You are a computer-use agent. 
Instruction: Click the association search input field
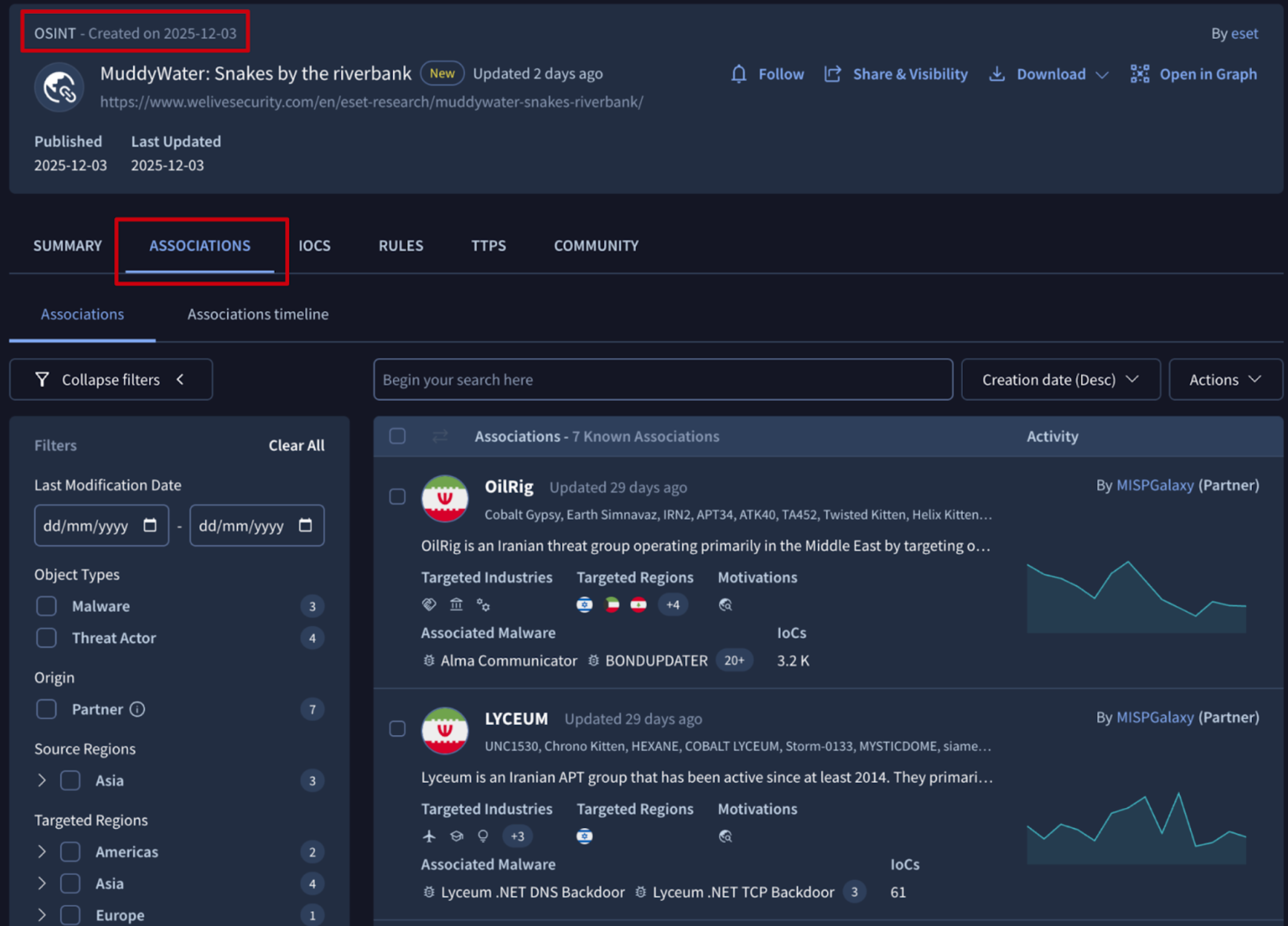[662, 379]
